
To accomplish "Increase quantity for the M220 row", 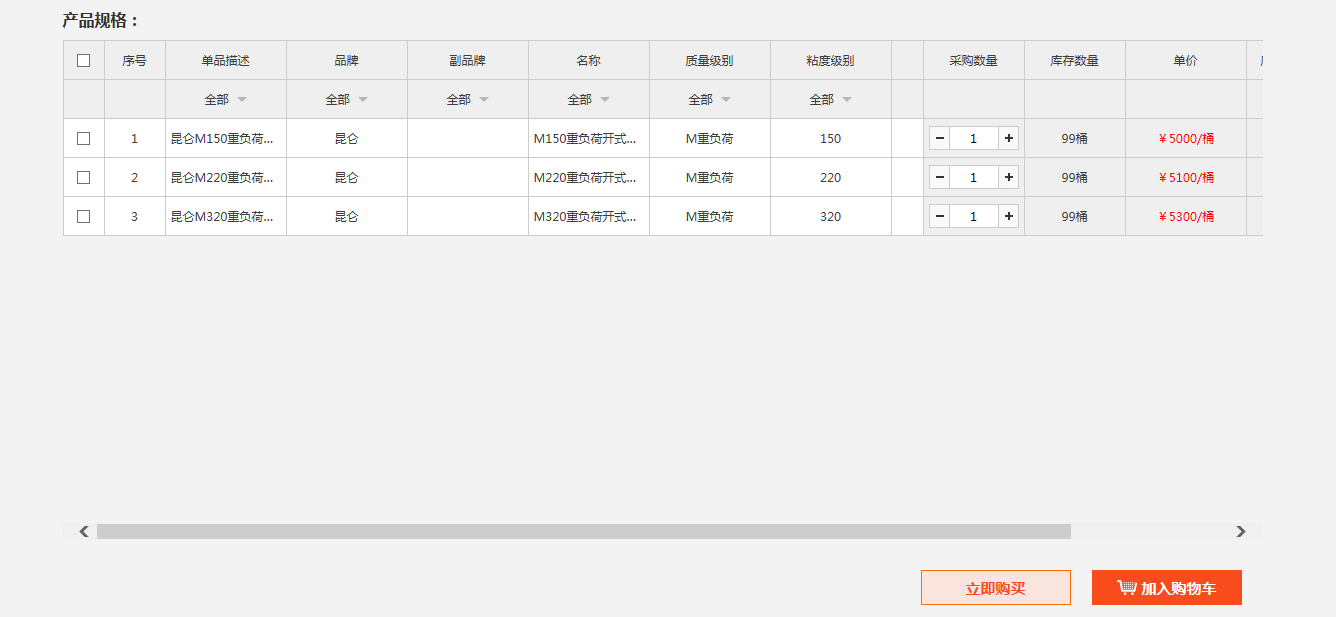I will point(1009,177).
